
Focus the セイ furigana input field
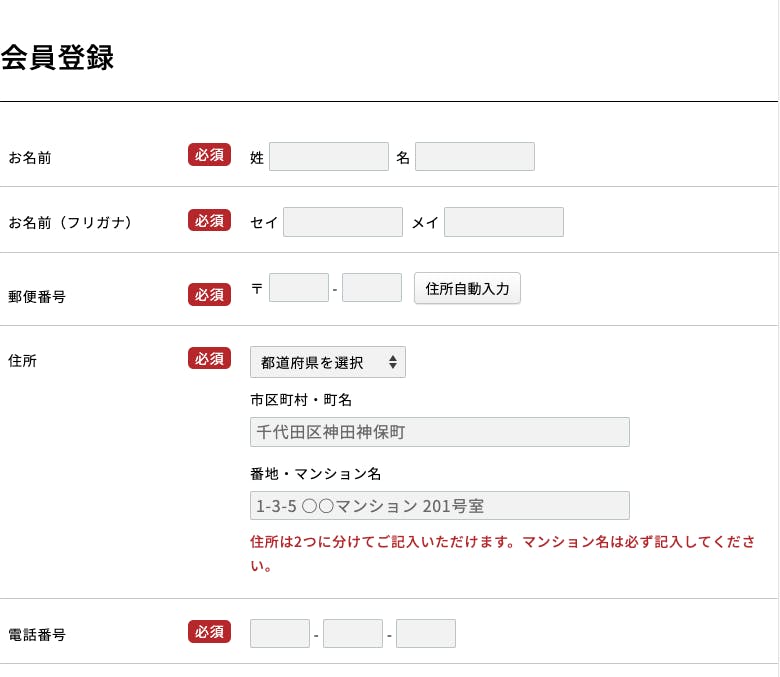342,222
